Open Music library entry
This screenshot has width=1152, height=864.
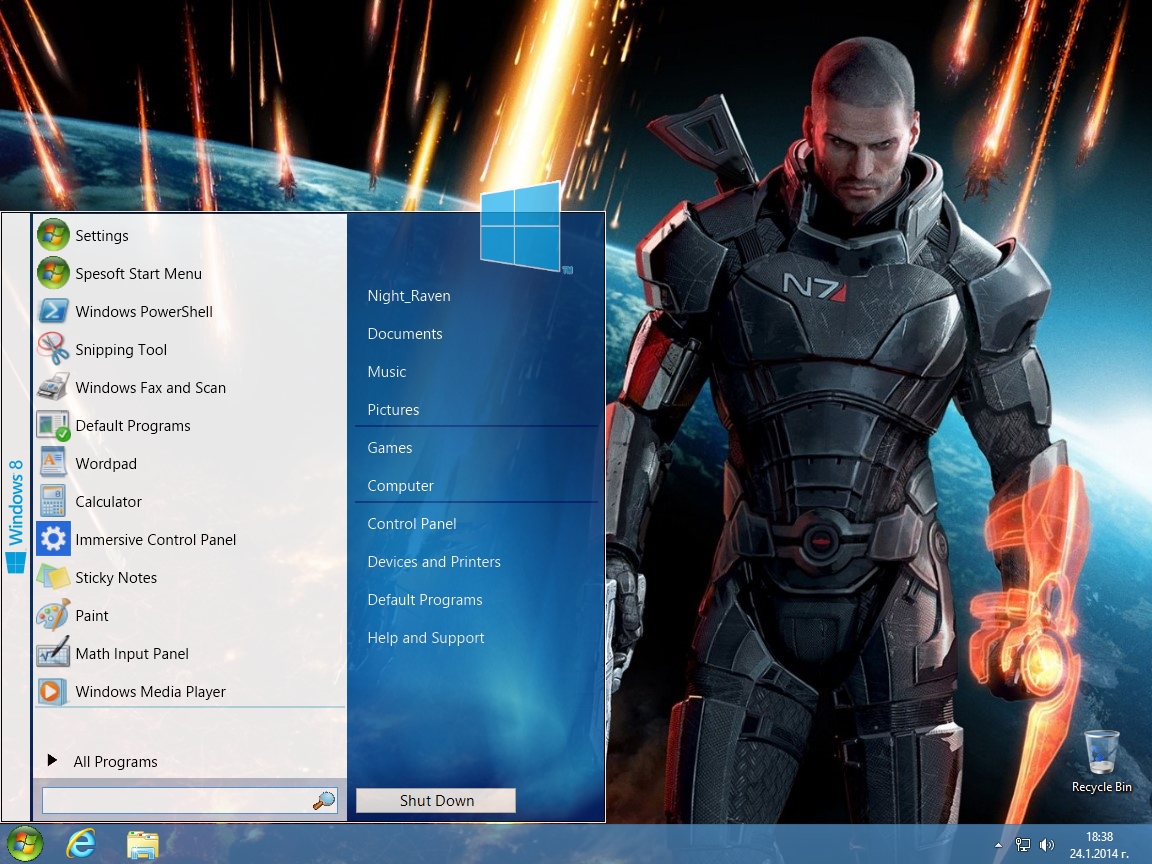pos(387,372)
